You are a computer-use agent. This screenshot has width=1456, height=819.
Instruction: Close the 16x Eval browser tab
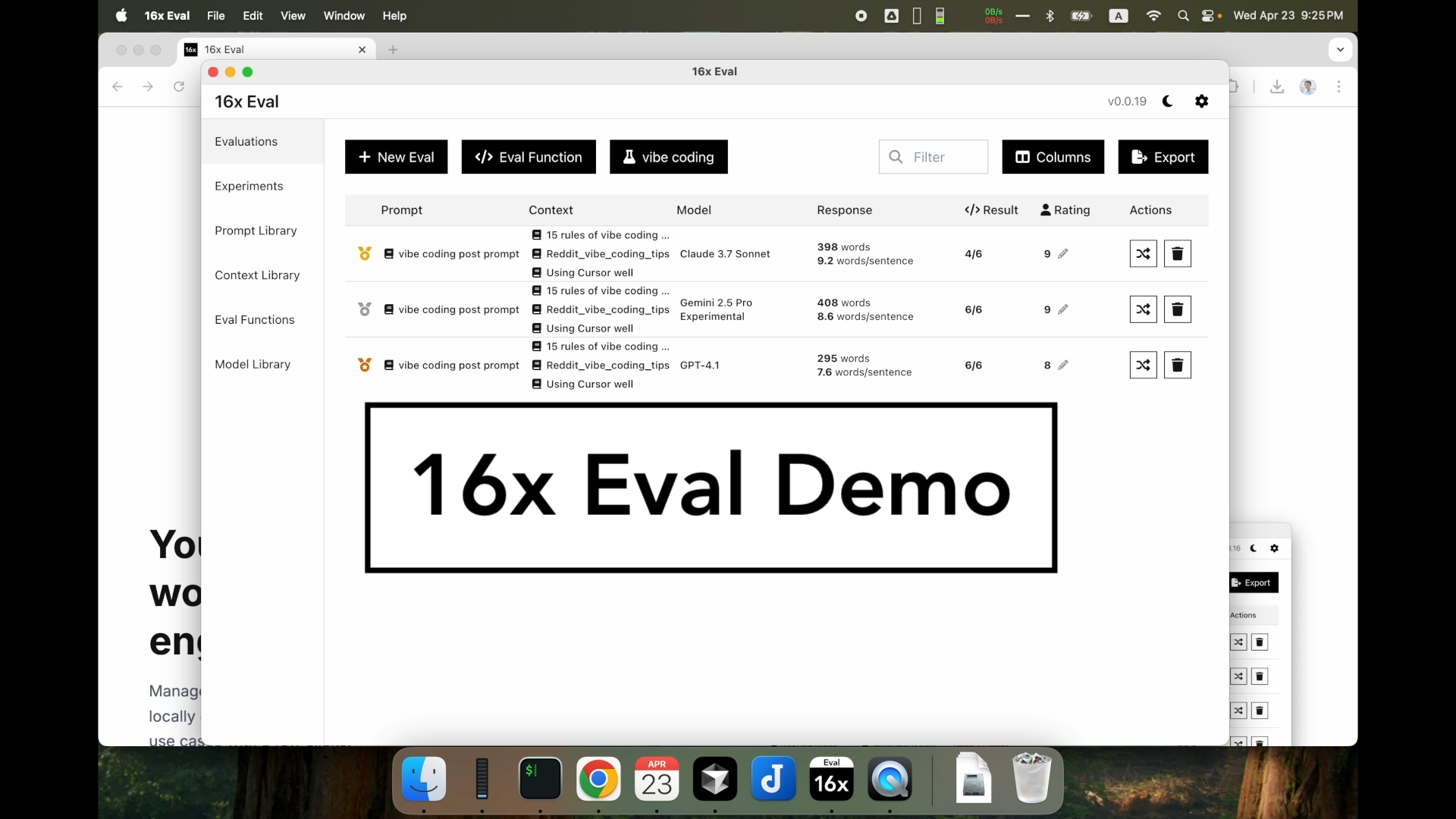click(x=362, y=50)
